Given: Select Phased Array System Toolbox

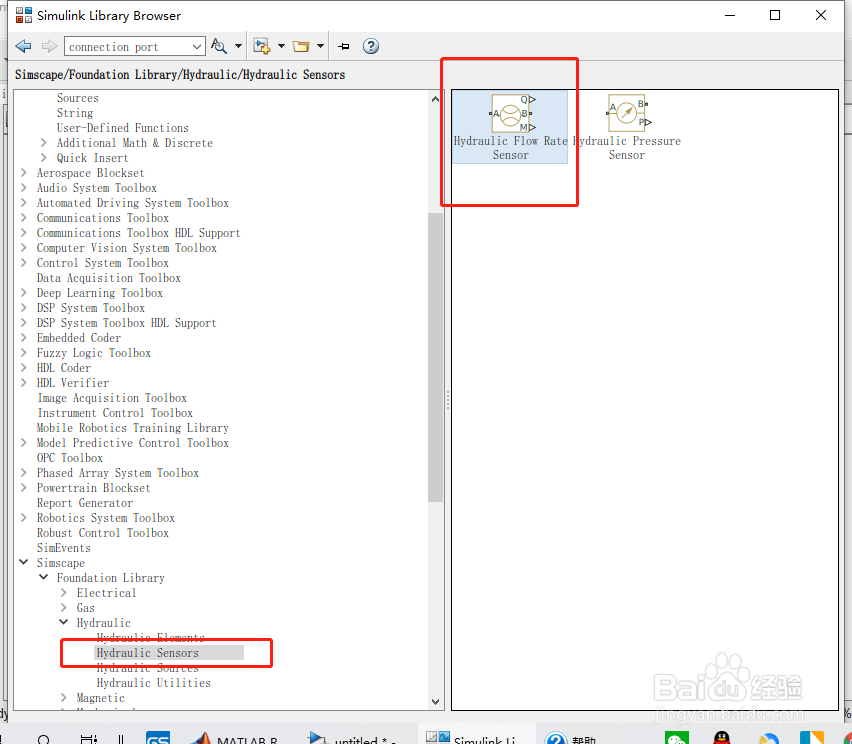Looking at the screenshot, I should 118,473.
